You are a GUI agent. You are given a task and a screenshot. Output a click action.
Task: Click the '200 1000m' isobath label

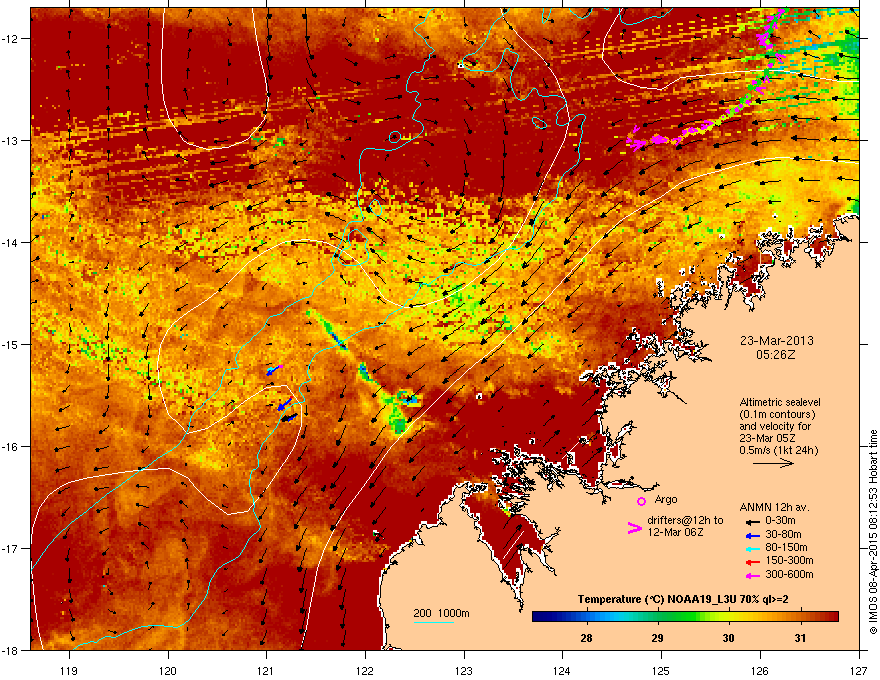click(441, 613)
